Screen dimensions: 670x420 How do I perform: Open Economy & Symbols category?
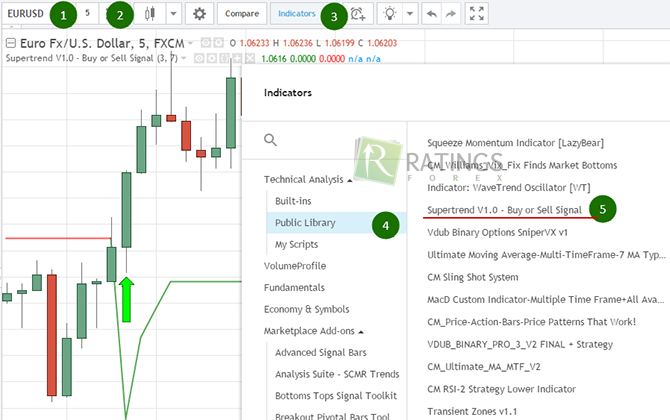click(x=306, y=309)
